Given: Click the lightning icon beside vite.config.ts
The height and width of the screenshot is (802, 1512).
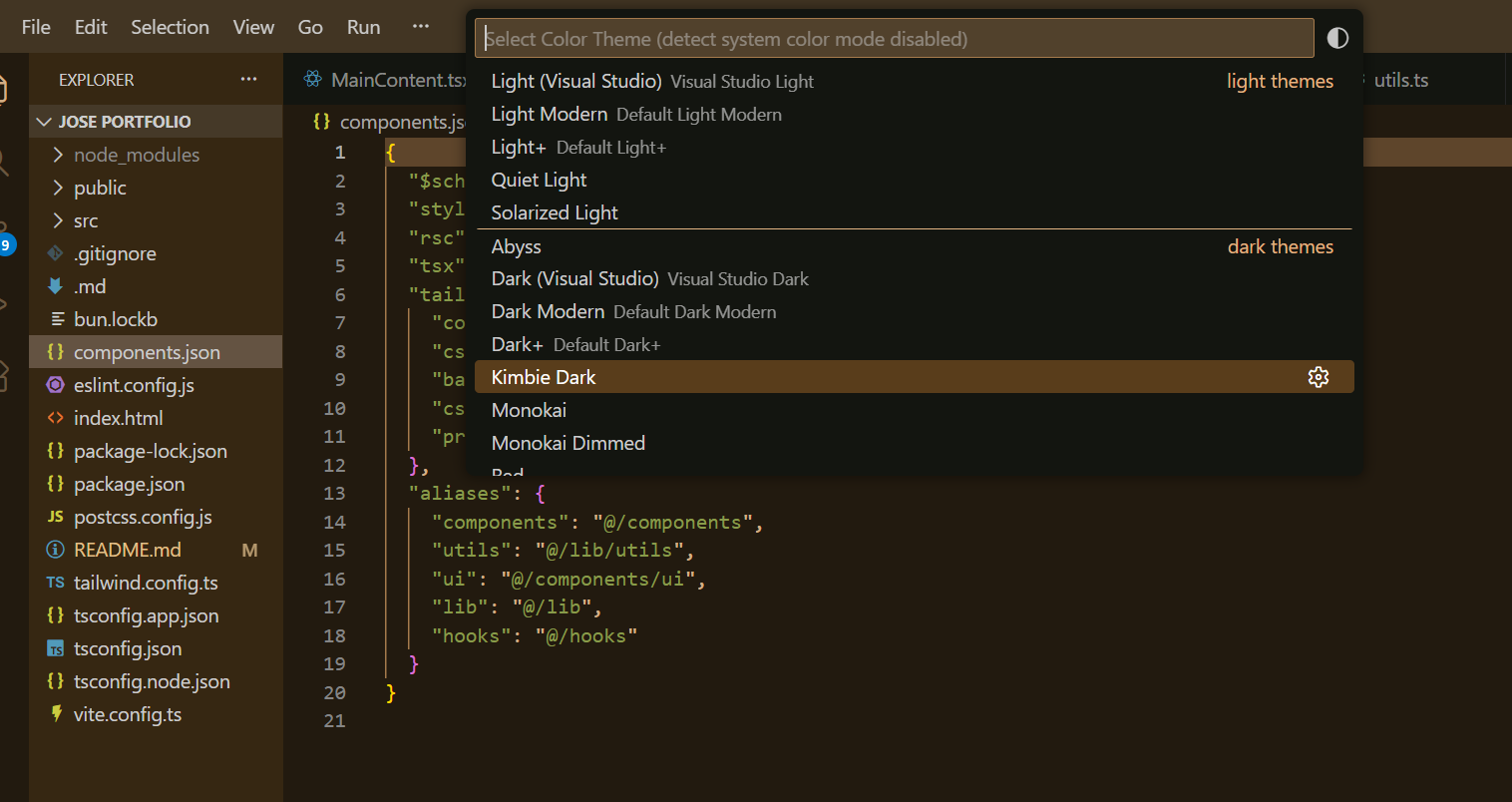Looking at the screenshot, I should coord(58,714).
